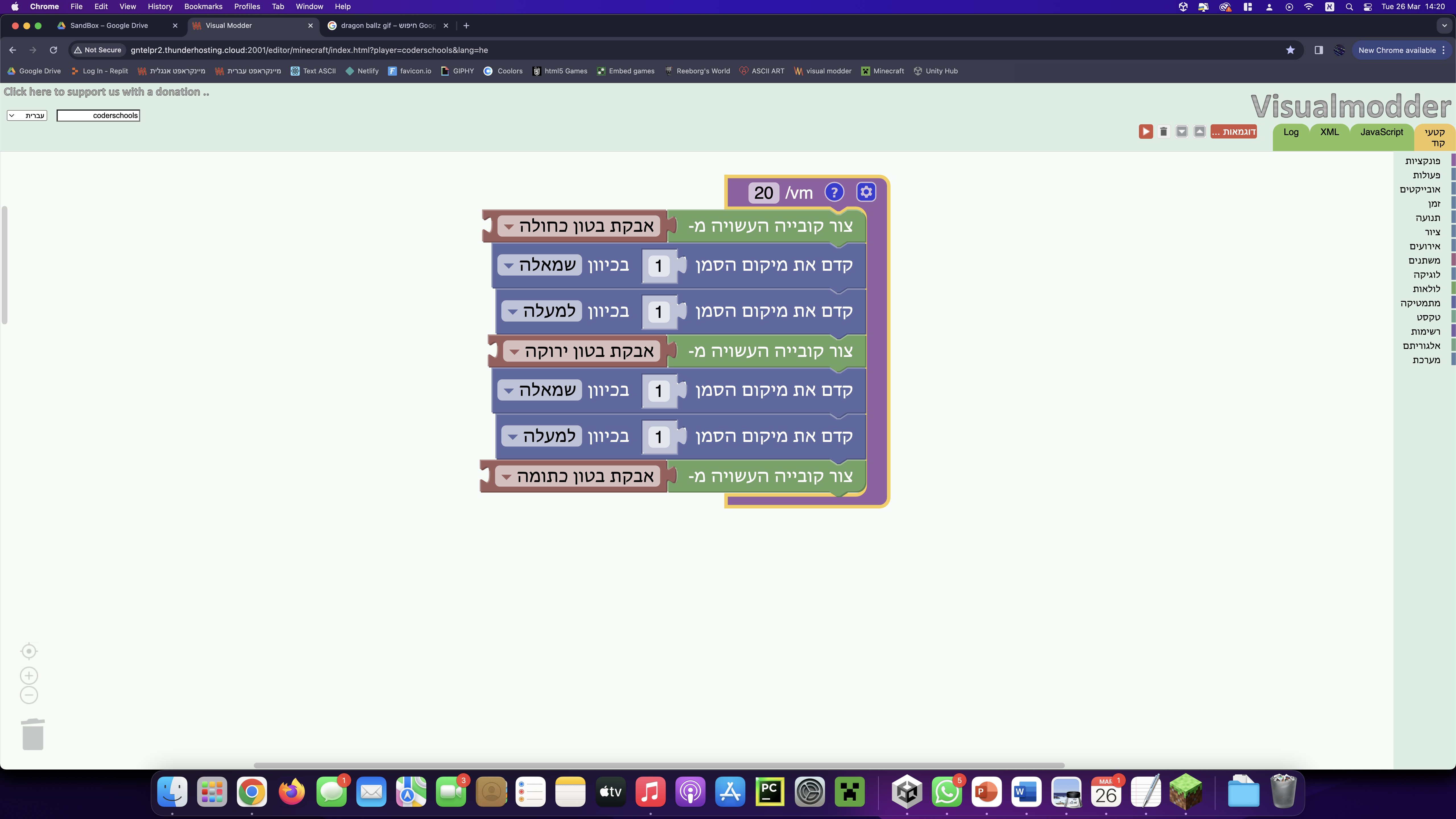Open the לולאות toolbox category

(x=1426, y=289)
